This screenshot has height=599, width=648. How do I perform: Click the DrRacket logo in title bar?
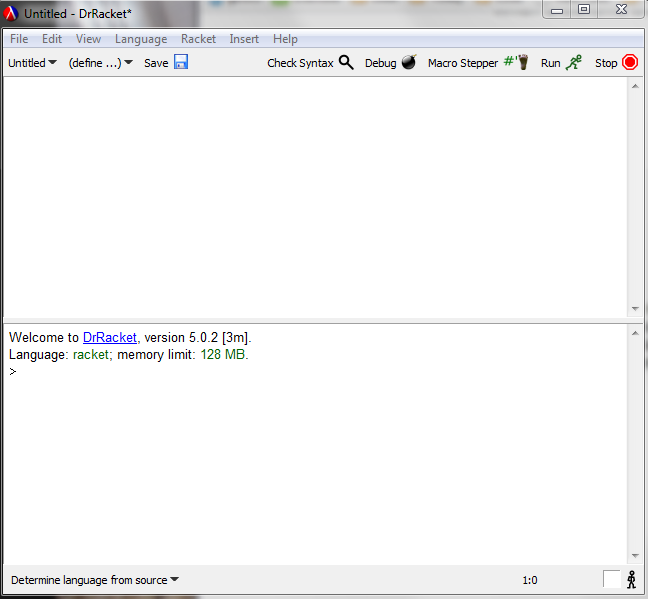(x=10, y=14)
